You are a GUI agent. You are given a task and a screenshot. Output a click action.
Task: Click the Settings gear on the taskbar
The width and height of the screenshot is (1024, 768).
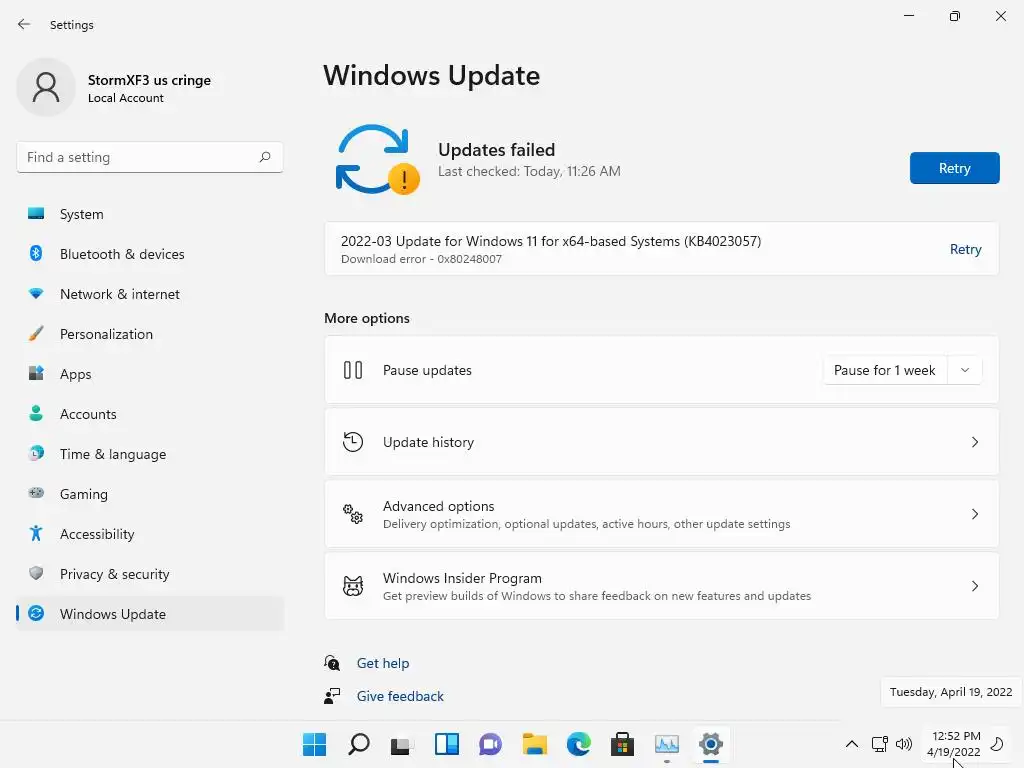tap(711, 744)
